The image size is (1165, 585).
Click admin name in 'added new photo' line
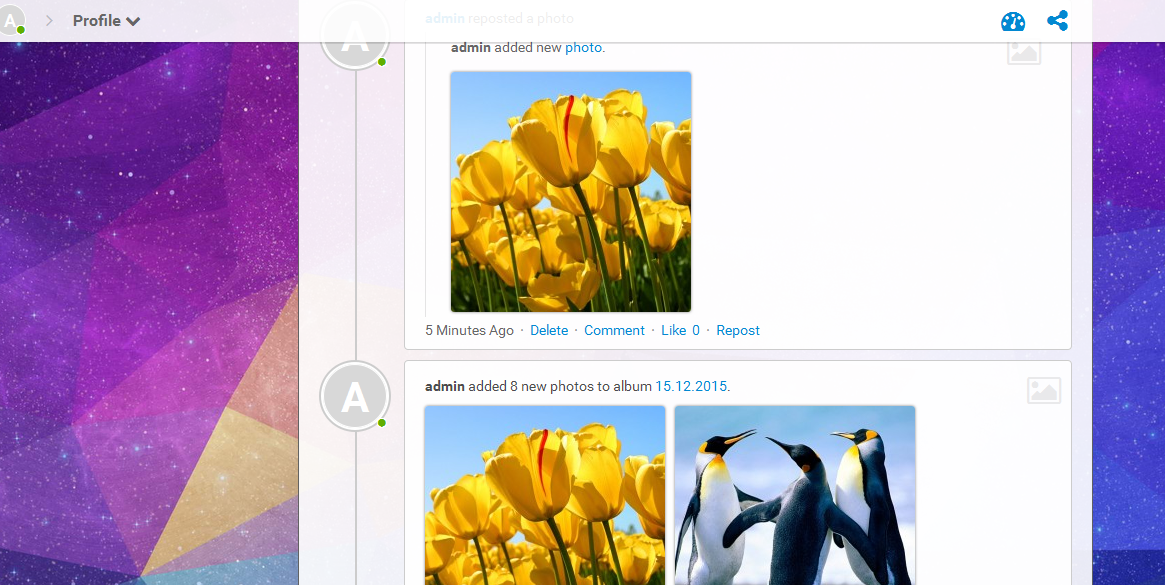[x=471, y=47]
